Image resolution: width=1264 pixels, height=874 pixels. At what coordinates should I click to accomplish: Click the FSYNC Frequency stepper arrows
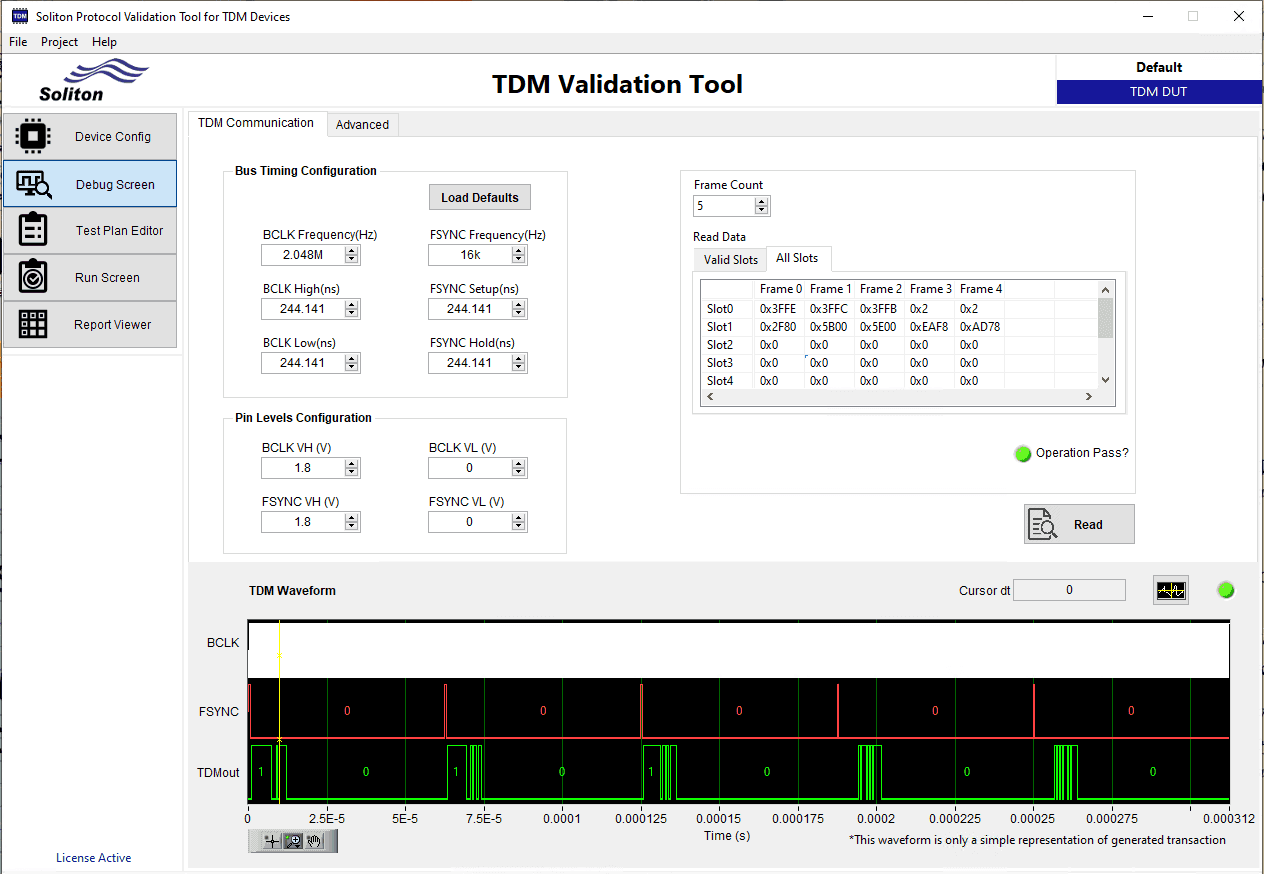[518, 255]
